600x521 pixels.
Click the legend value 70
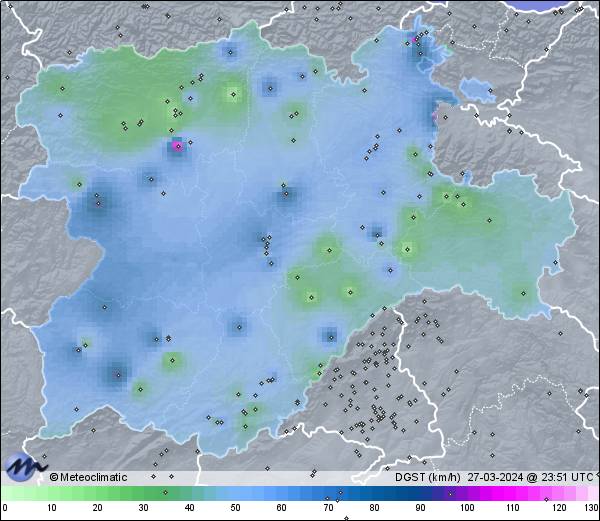(328, 508)
